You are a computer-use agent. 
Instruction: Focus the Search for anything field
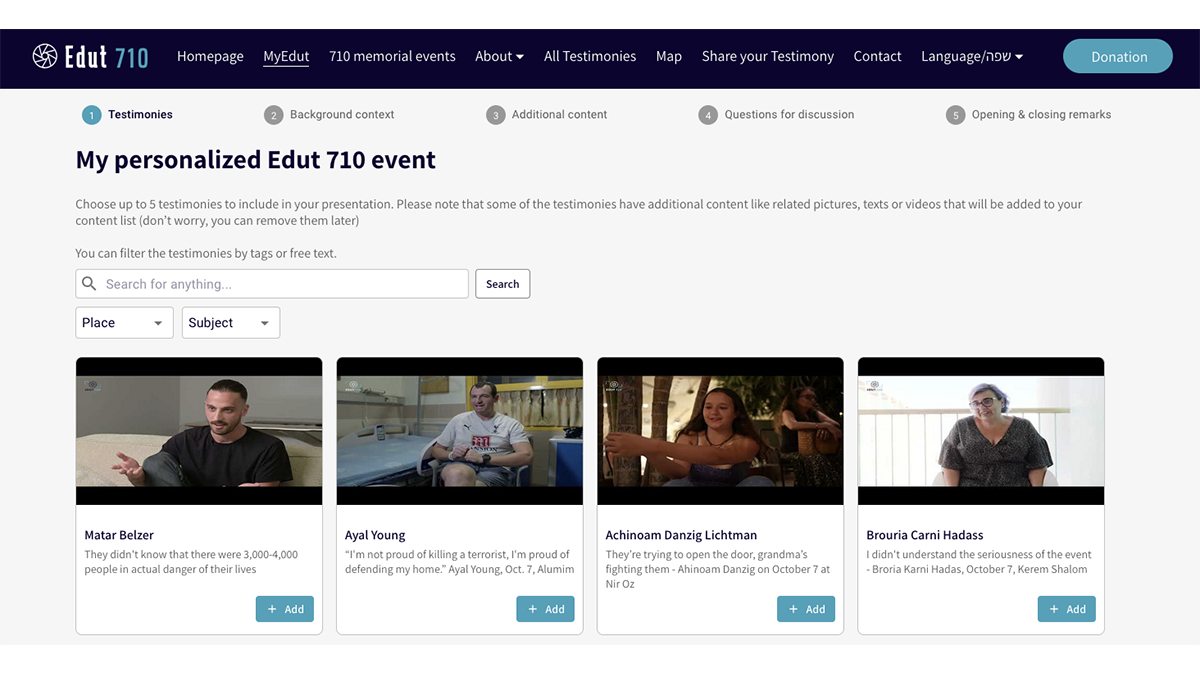pos(272,284)
